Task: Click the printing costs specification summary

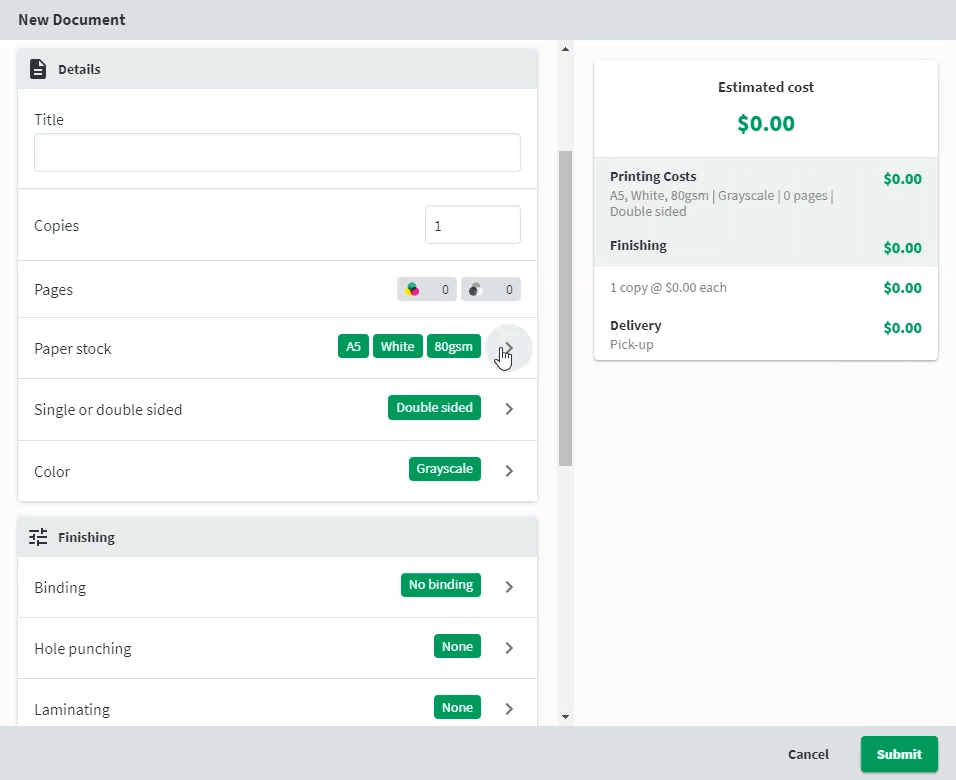Action: [722, 203]
